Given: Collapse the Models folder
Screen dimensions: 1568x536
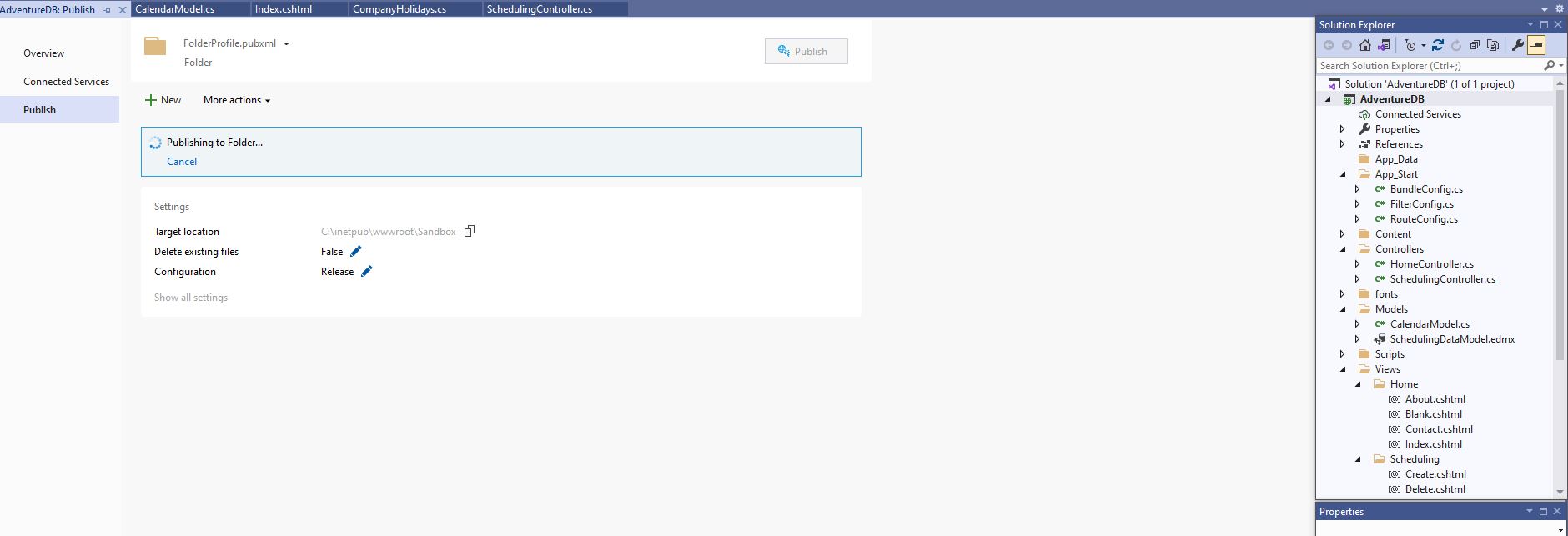Looking at the screenshot, I should click(x=1343, y=309).
